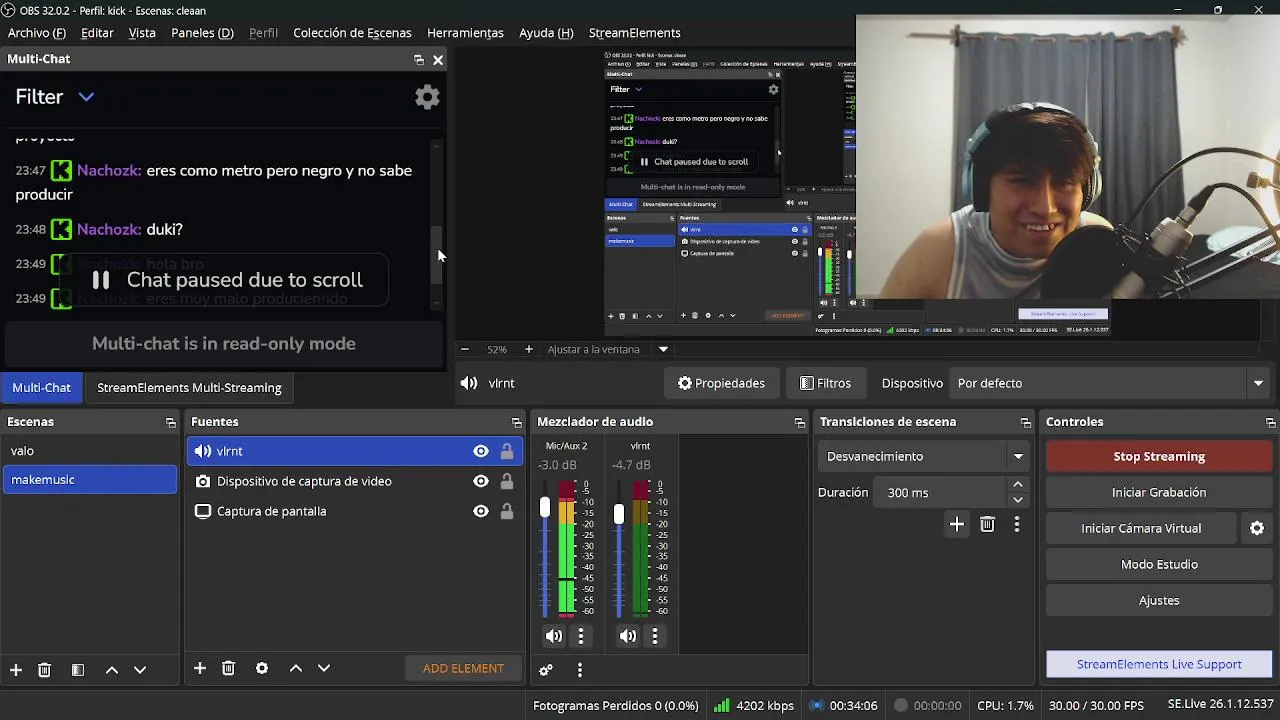Click vlrnt volume slider handle
This screenshot has width=1280, height=720.
click(x=619, y=514)
